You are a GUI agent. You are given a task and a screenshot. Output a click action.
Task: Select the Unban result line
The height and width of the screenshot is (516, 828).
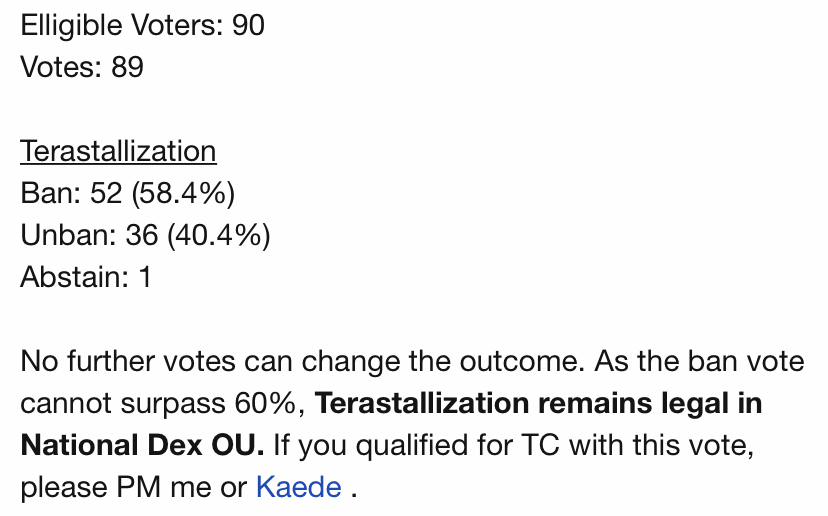click(145, 235)
